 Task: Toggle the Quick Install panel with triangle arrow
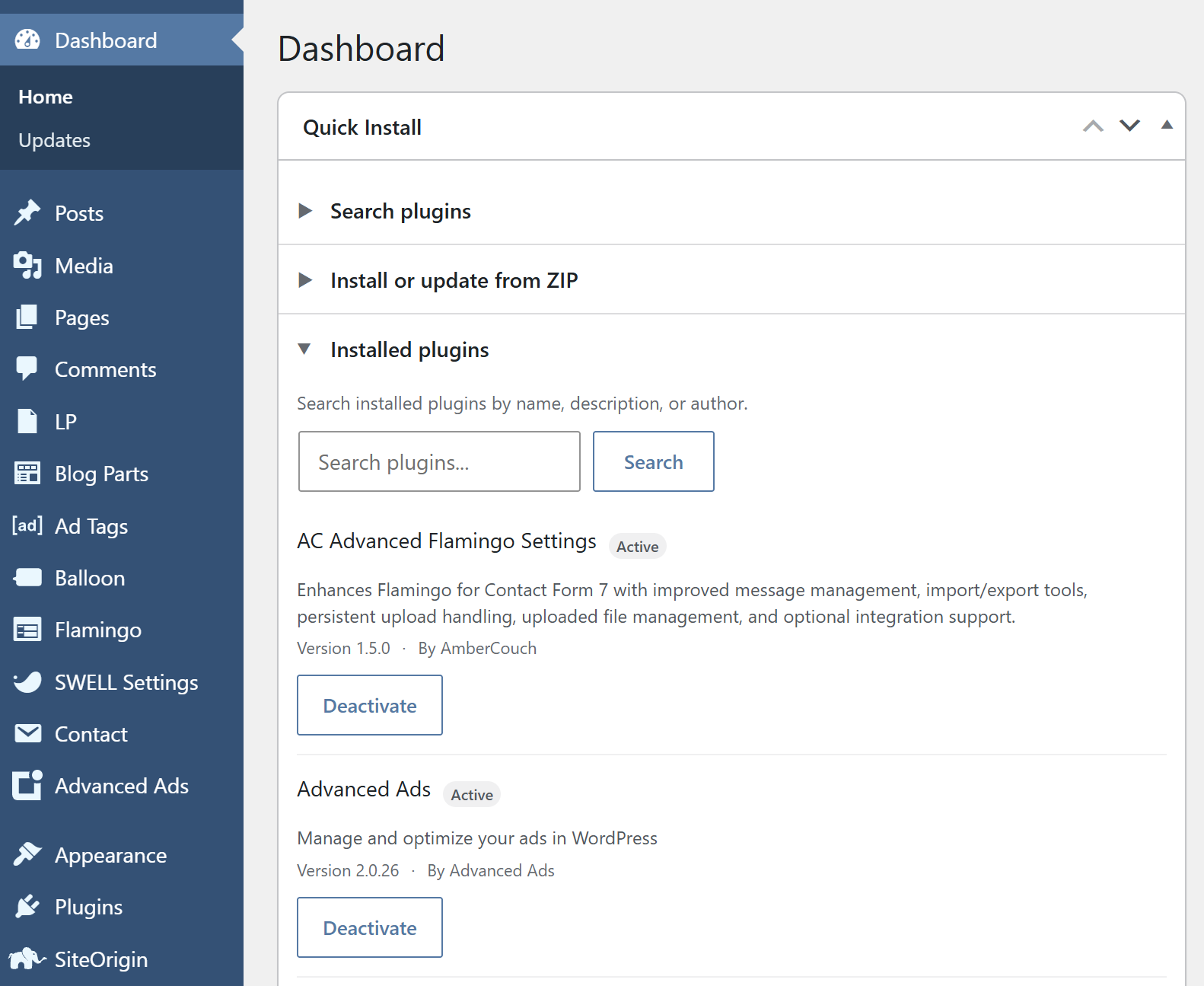coord(1167,125)
